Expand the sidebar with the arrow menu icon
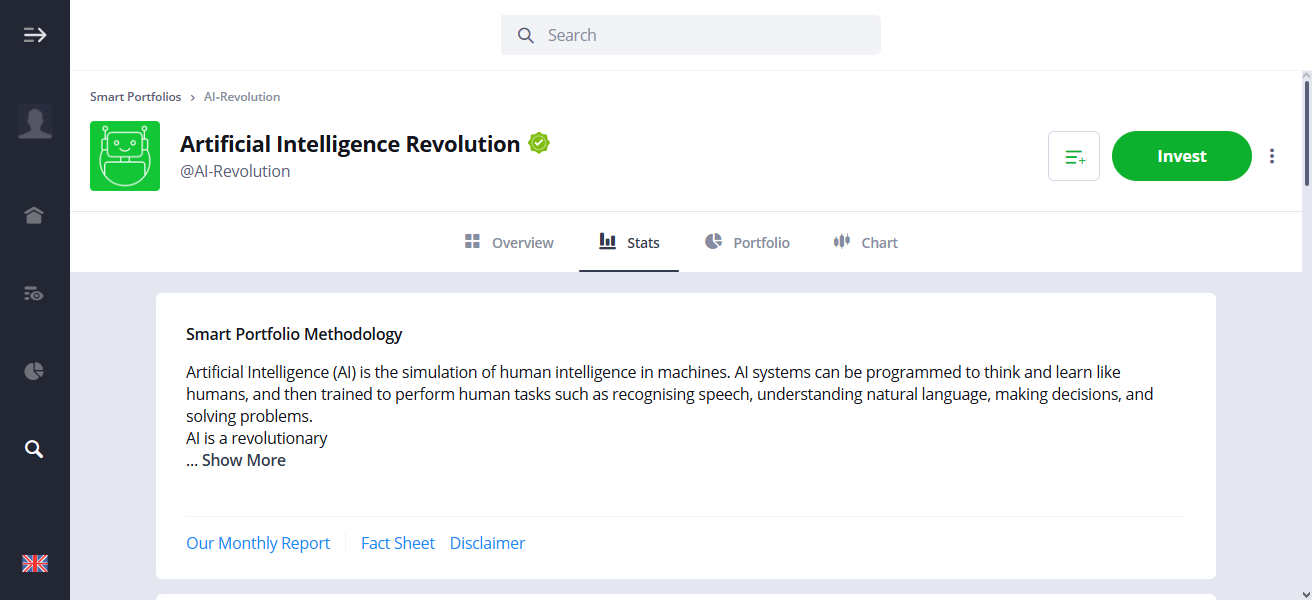 [35, 35]
